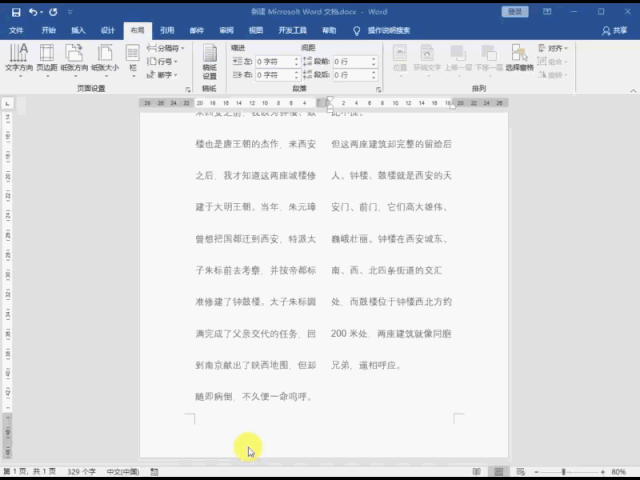The image size is (640, 480).
Task: Open 页边距 (Margins) menu
Action: click(x=47, y=60)
